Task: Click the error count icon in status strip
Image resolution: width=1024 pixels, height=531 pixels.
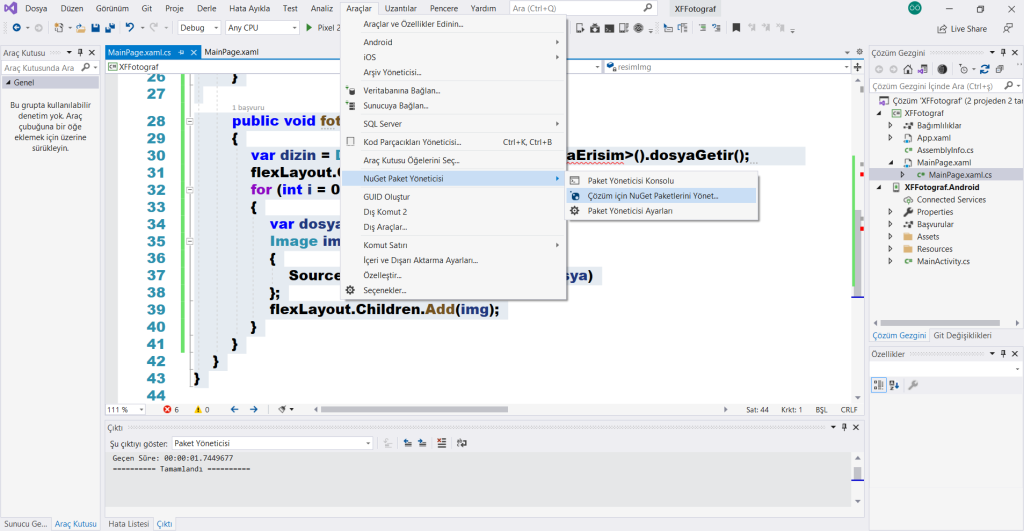Action: click(168, 409)
